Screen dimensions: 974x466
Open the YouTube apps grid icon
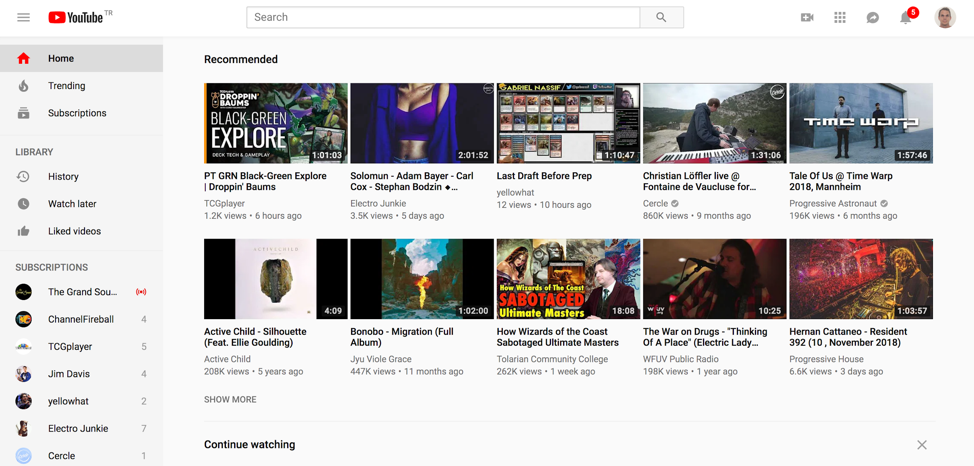pos(840,17)
